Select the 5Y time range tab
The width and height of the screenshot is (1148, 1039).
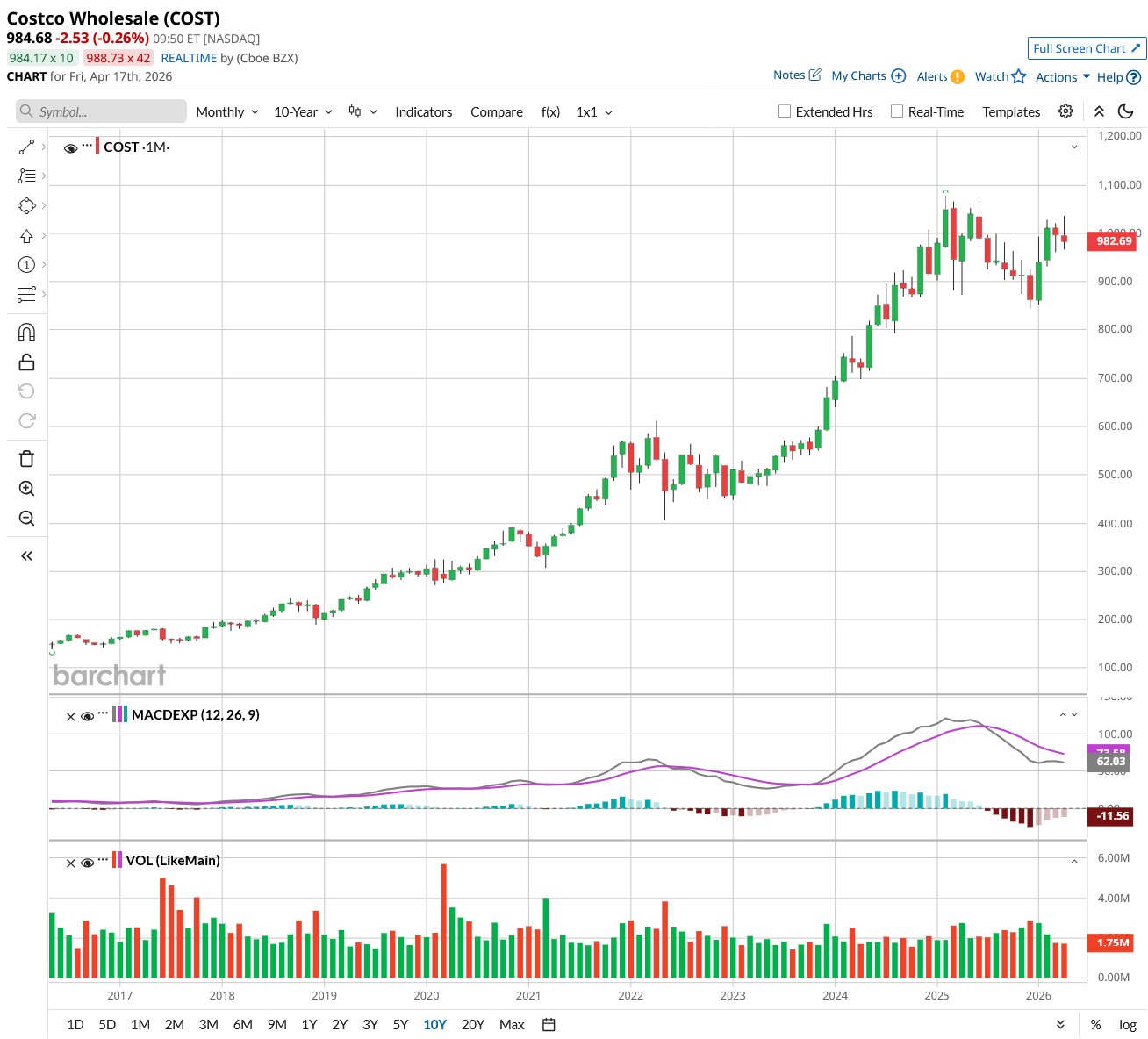click(400, 1025)
